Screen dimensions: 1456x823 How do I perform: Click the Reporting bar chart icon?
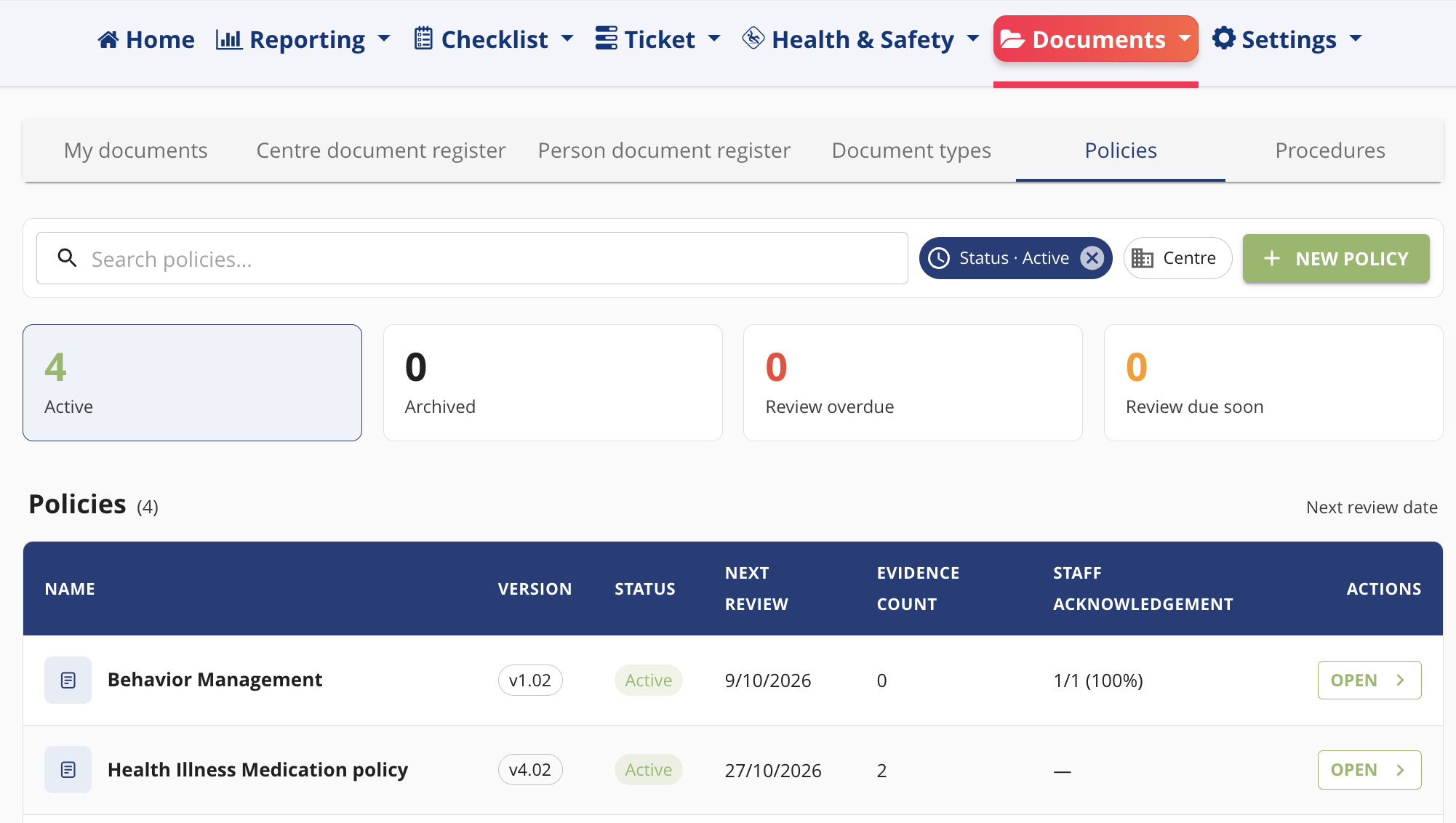point(228,39)
